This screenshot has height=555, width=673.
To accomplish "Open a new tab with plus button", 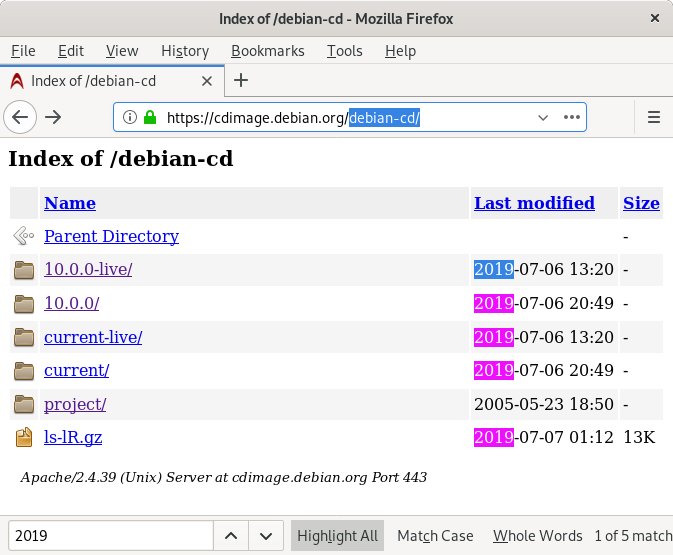I will [x=241, y=80].
